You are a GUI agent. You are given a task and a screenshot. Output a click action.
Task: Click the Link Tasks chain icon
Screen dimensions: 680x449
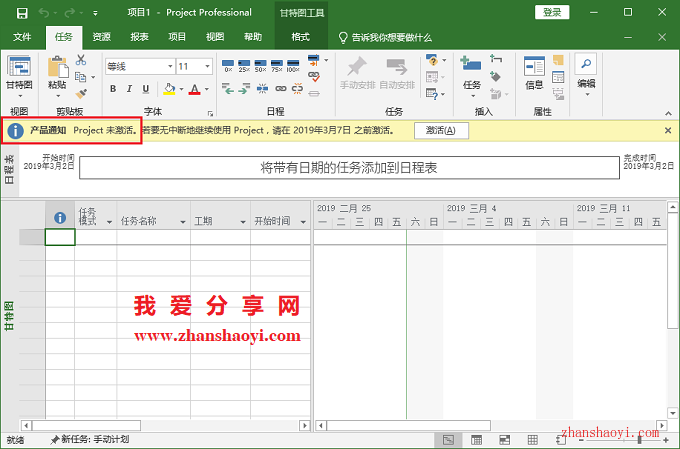pyautogui.click(x=281, y=89)
